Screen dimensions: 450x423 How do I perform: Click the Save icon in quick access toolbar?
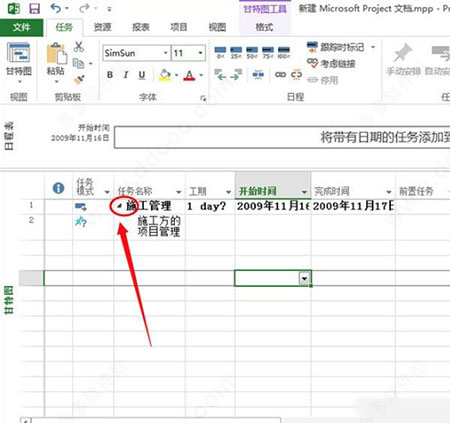[x=35, y=8]
